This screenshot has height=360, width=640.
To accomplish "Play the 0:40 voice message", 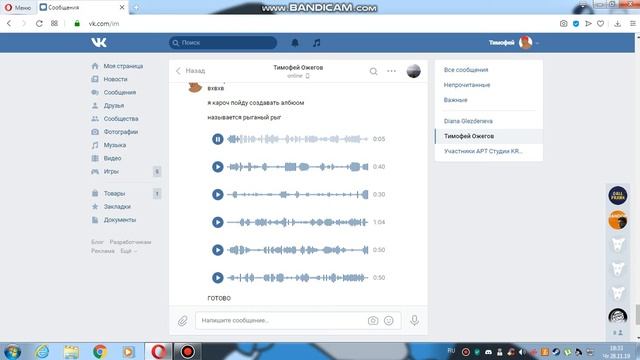I will click(x=218, y=167).
